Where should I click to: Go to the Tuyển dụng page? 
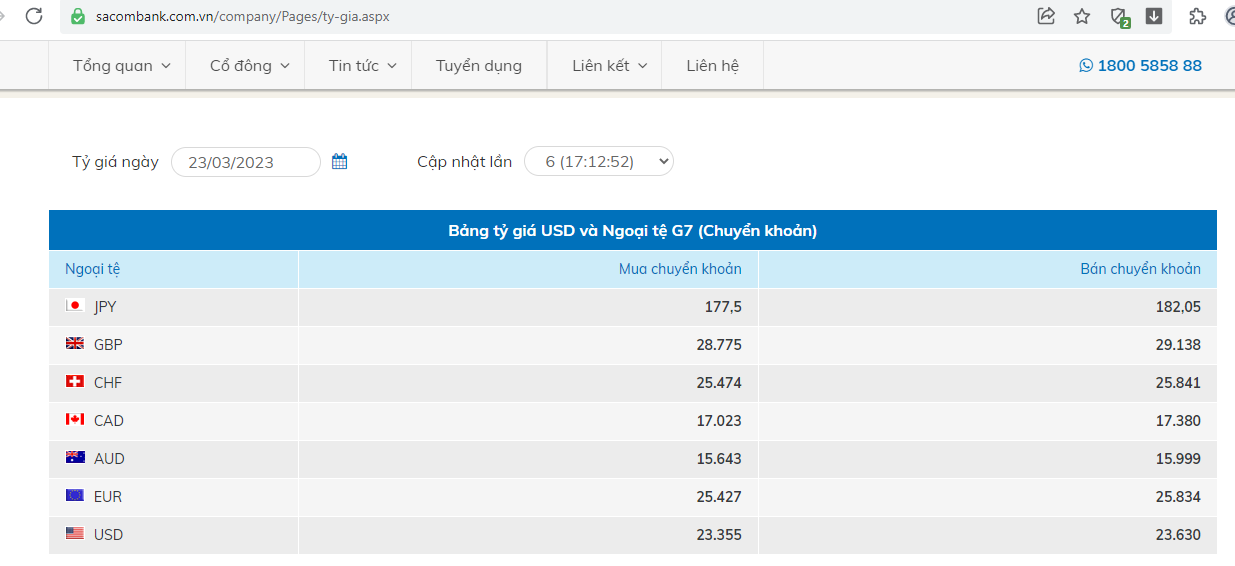(x=479, y=66)
